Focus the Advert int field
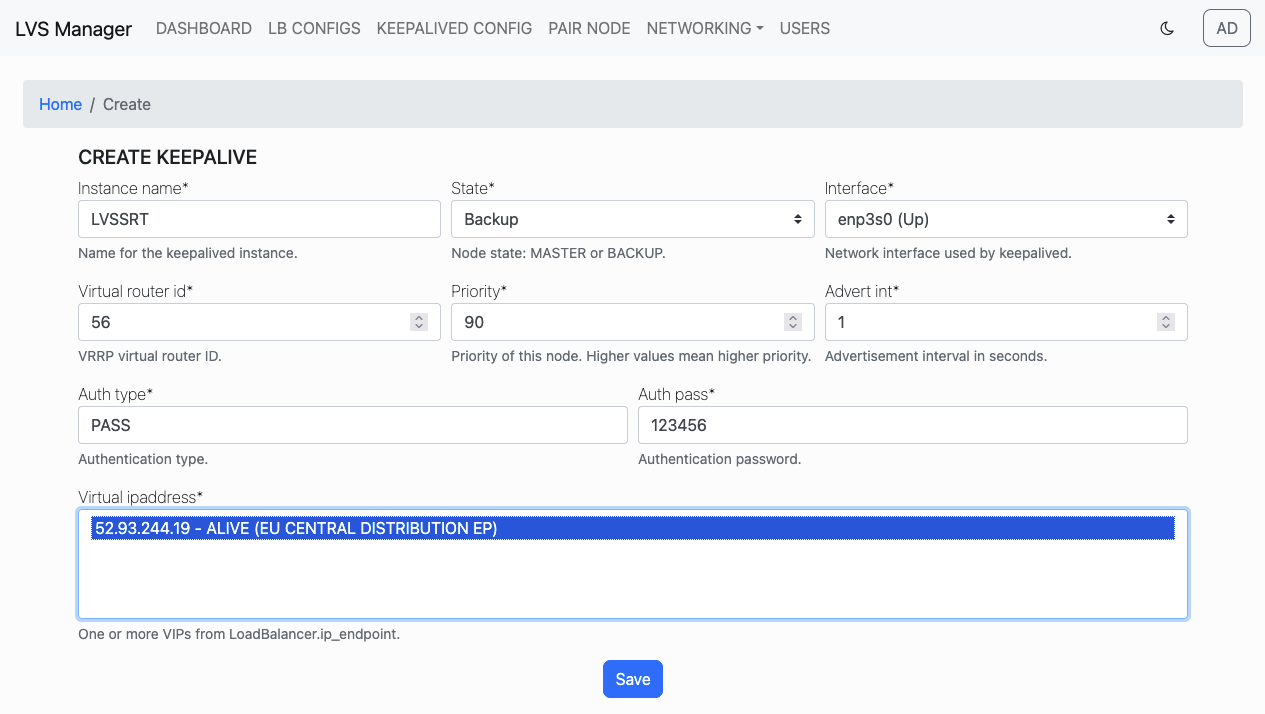This screenshot has width=1265, height=714. click(1006, 322)
